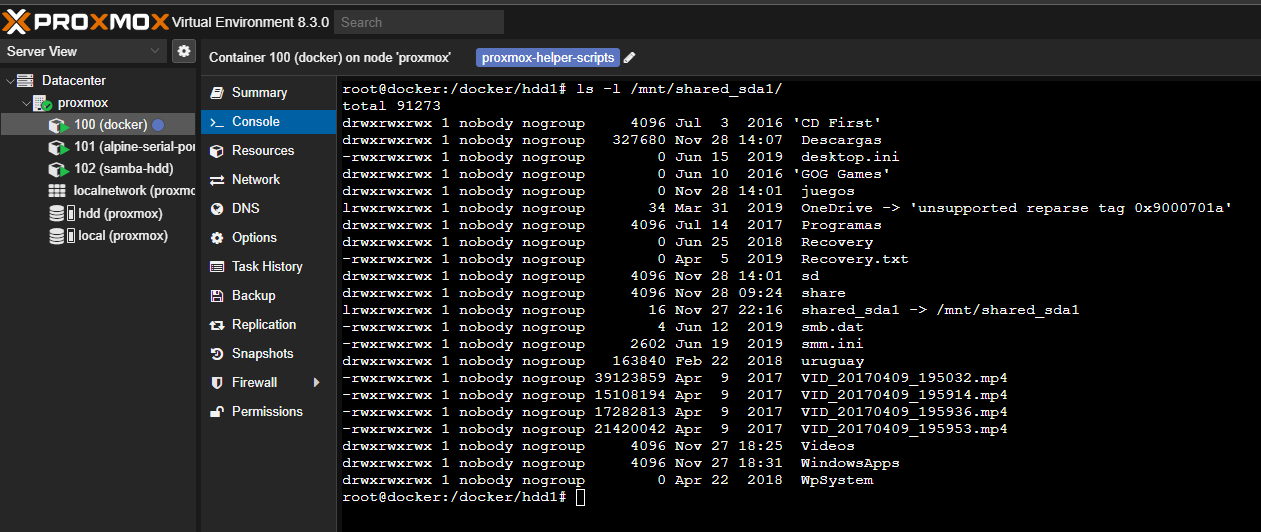Click the Permissions unlock icon
This screenshot has width=1261, height=532.
coord(216,412)
